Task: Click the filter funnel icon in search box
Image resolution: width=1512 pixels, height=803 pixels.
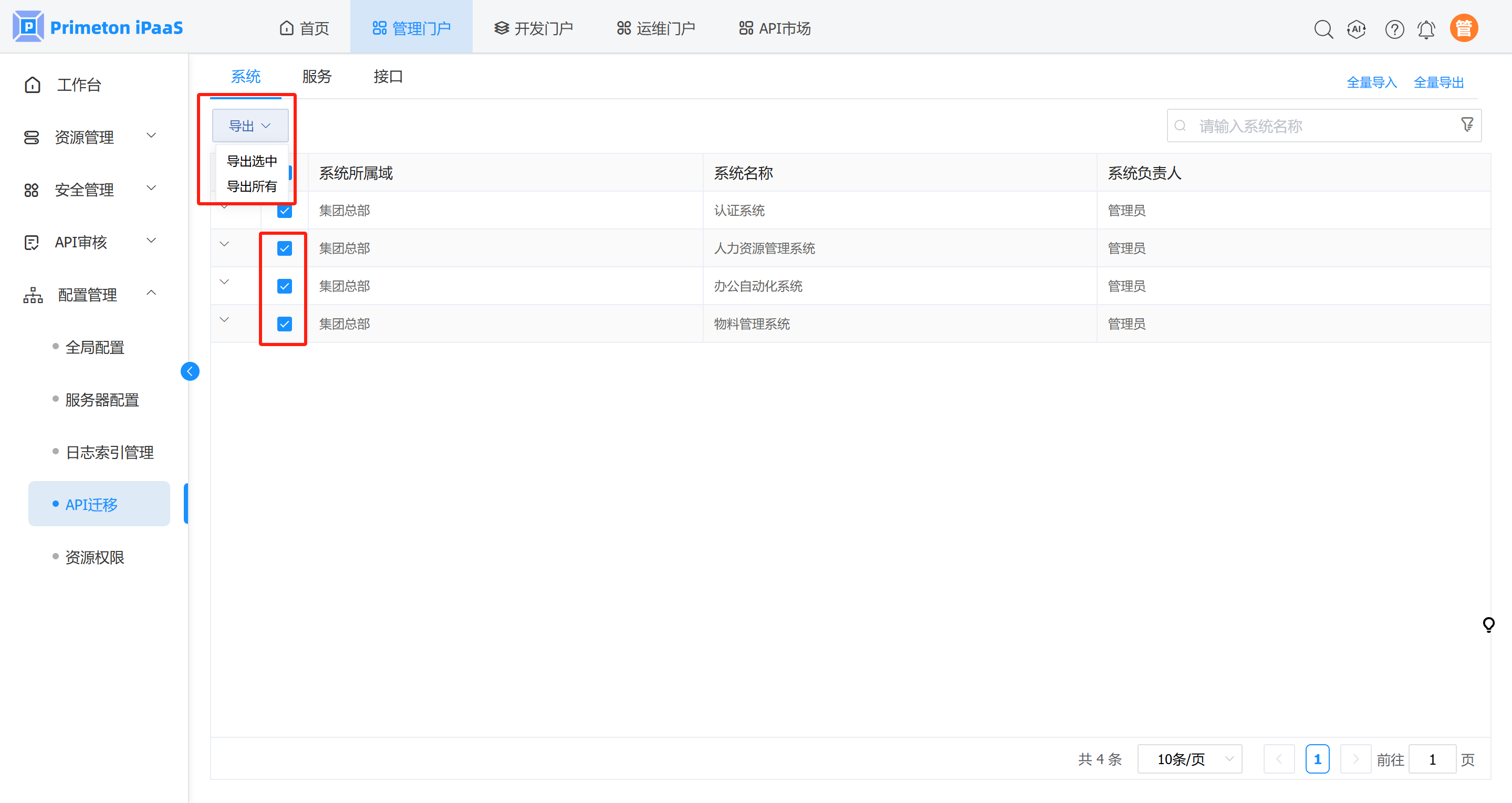Action: pos(1467,124)
